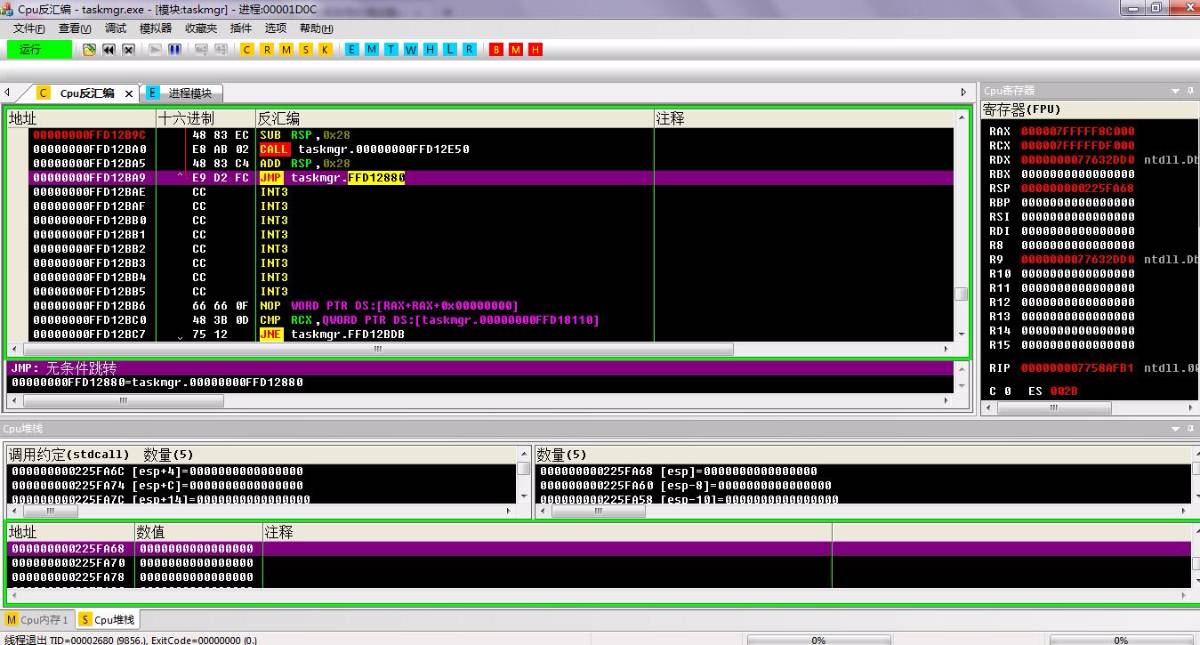Click the run (play) toolbar icon
The width and height of the screenshot is (1200, 645).
155,49
